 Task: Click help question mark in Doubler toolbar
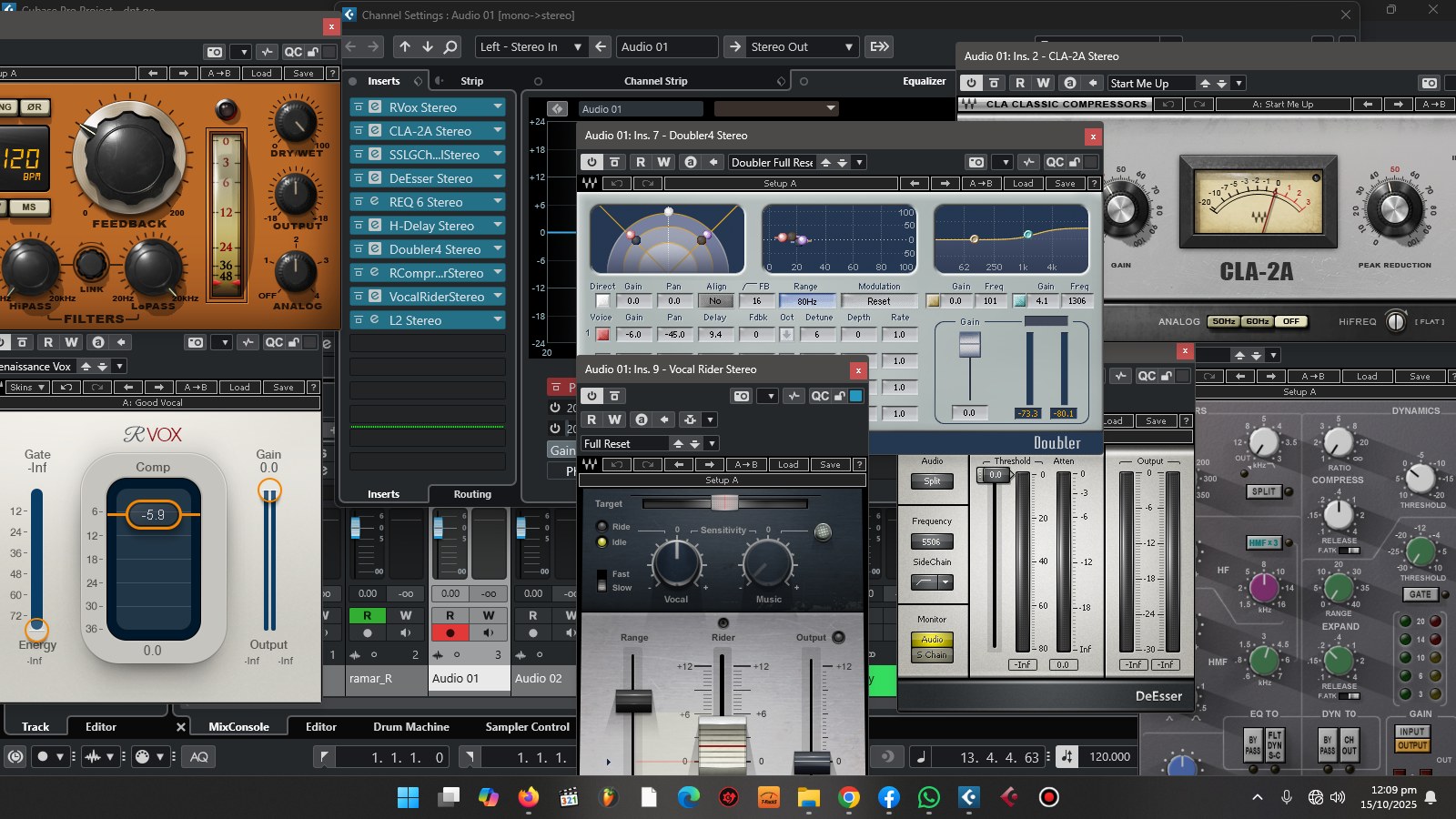pyautogui.click(x=1095, y=184)
